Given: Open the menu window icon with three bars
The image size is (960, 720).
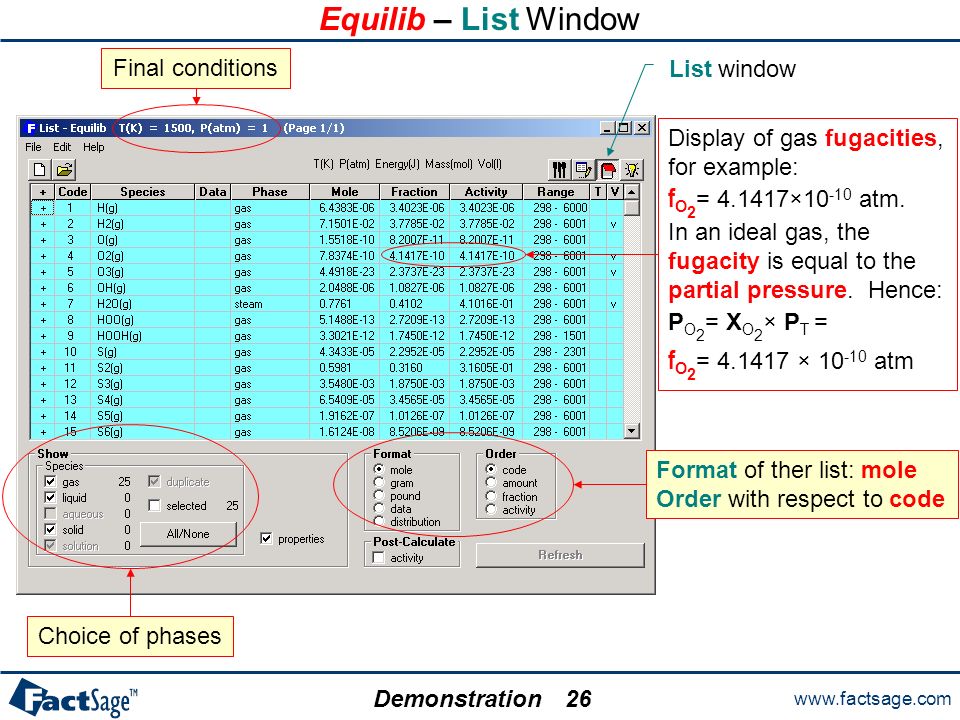Looking at the screenshot, I should pos(559,170).
